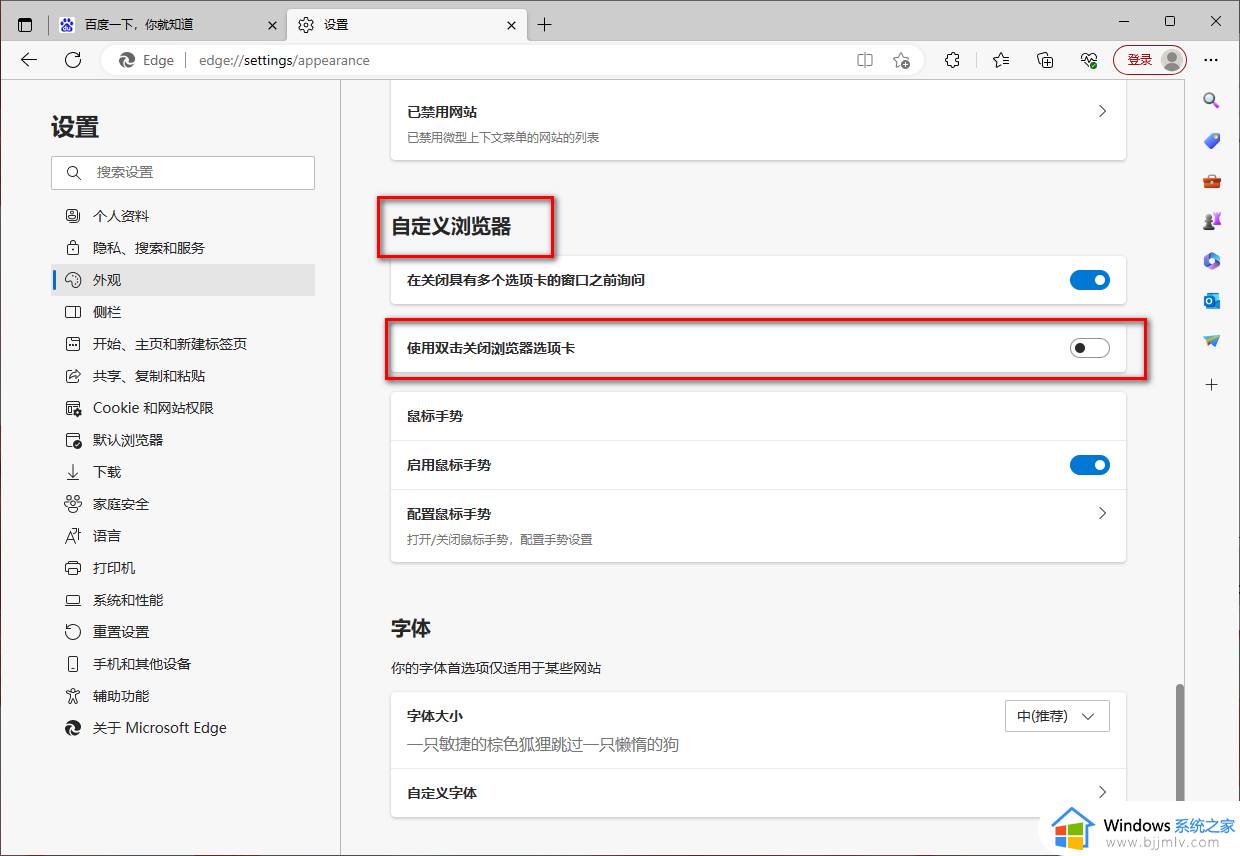Viewport: 1240px width, 856px height.
Task: Open 系统和性能 settings section
Action: coord(183,600)
